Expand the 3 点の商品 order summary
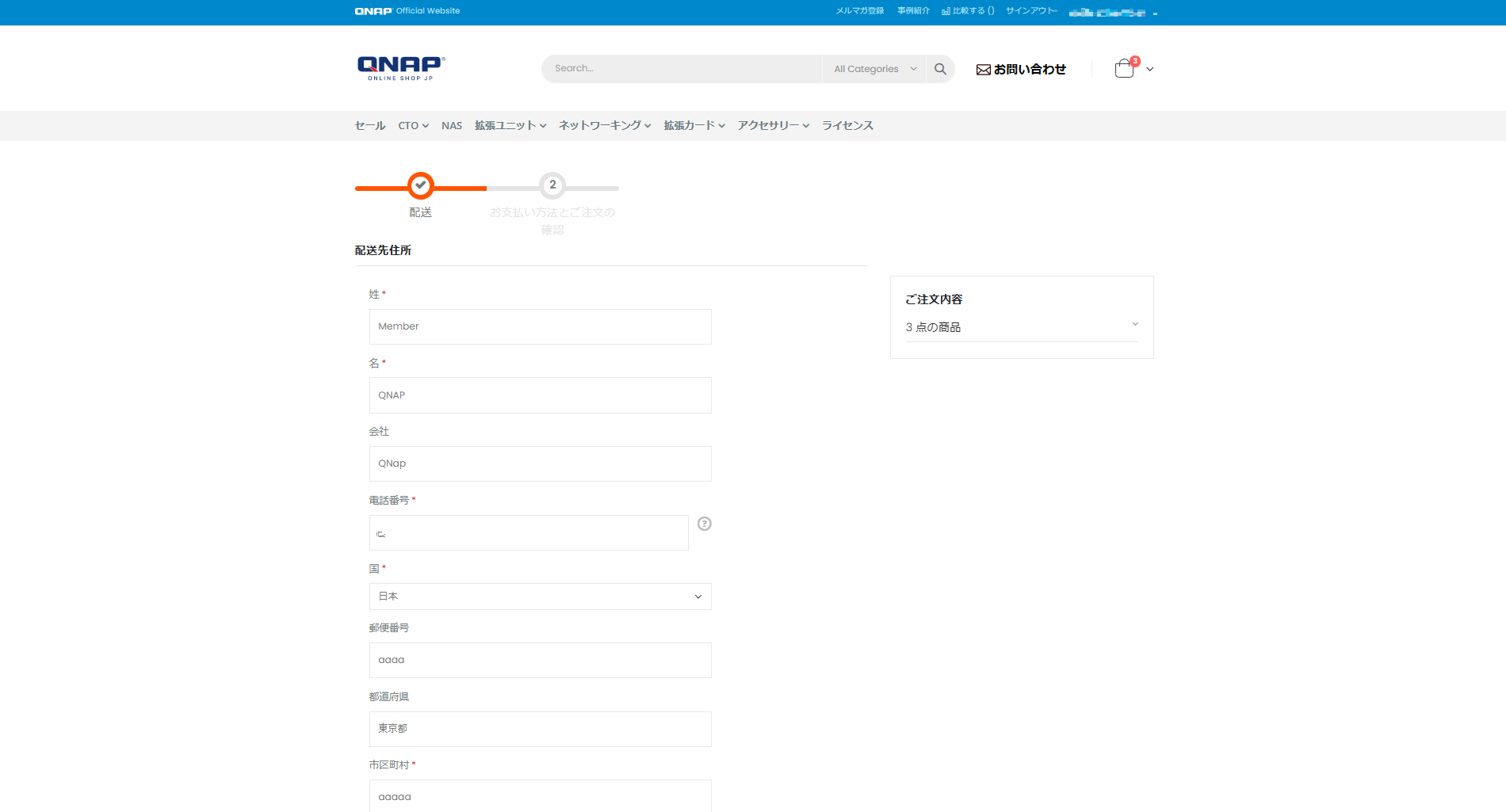The height and width of the screenshot is (812, 1506). [1022, 327]
